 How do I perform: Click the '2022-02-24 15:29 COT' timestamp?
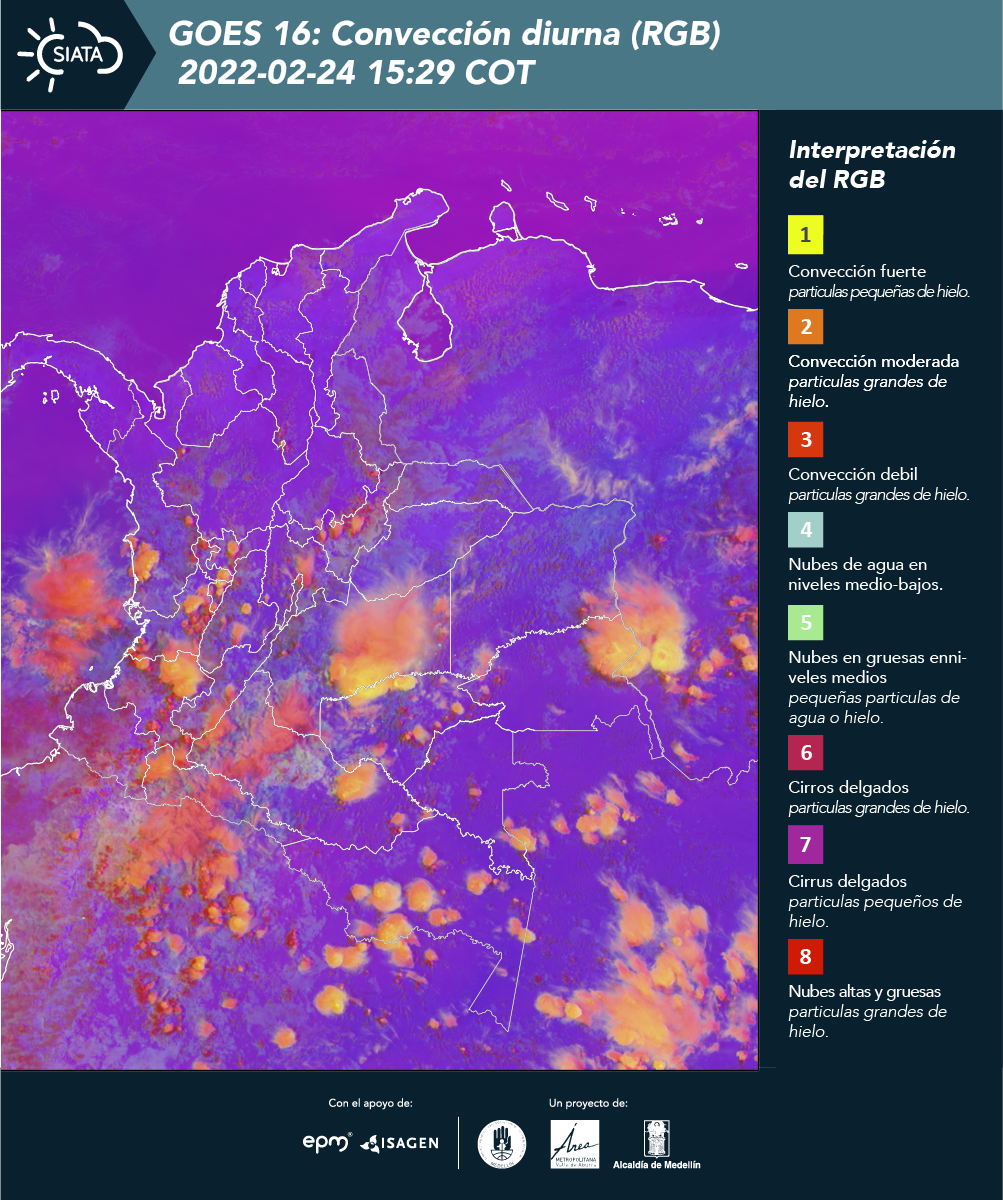pyautogui.click(x=357, y=73)
